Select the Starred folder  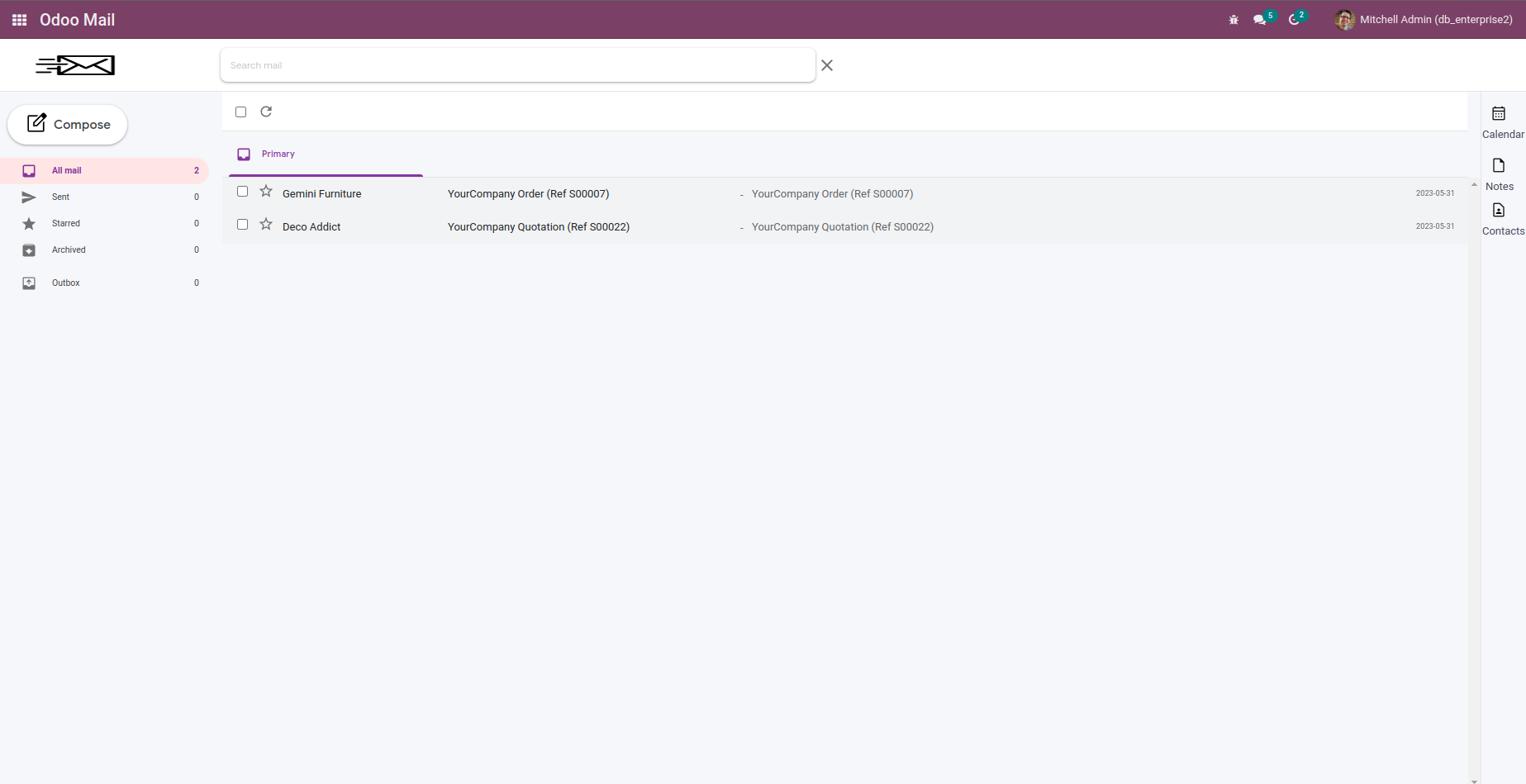pos(104,224)
